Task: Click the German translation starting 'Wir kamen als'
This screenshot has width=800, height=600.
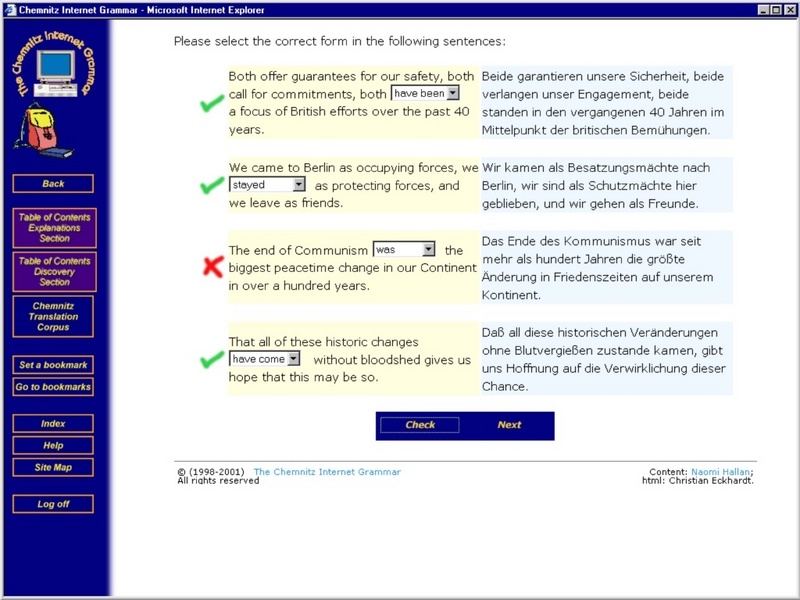Action: 606,185
